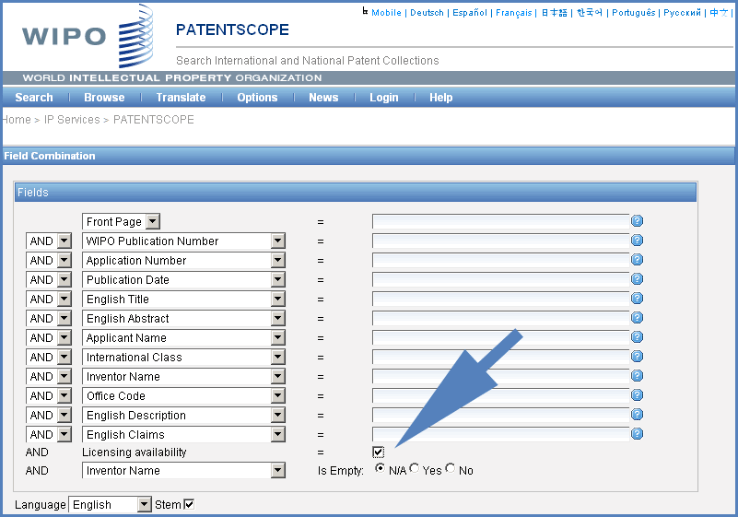Viewport: 738px width, 517px height.
Task: Click help icon beside Application Number field
Action: [x=637, y=259]
